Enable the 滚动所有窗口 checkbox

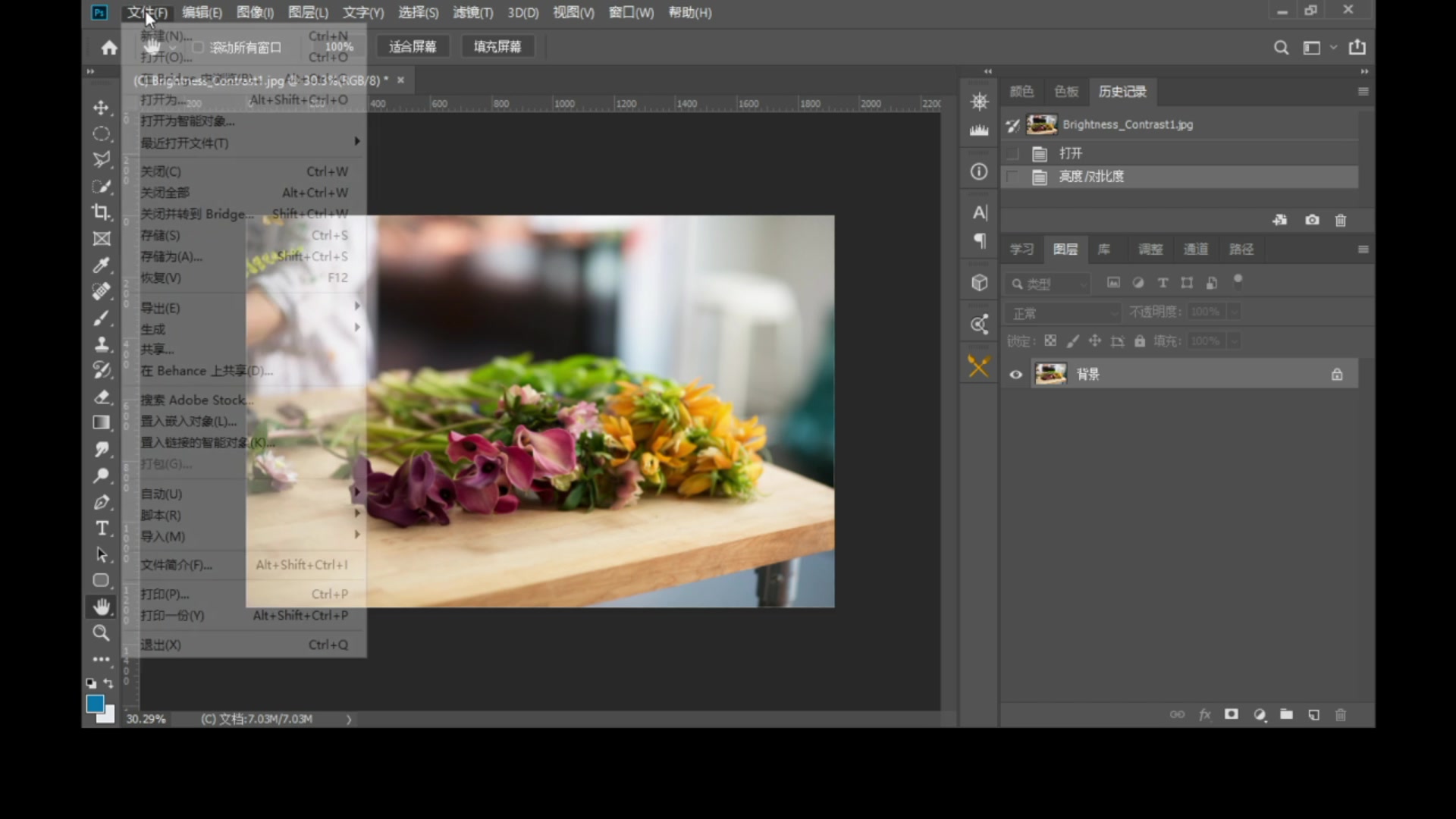tap(198, 48)
